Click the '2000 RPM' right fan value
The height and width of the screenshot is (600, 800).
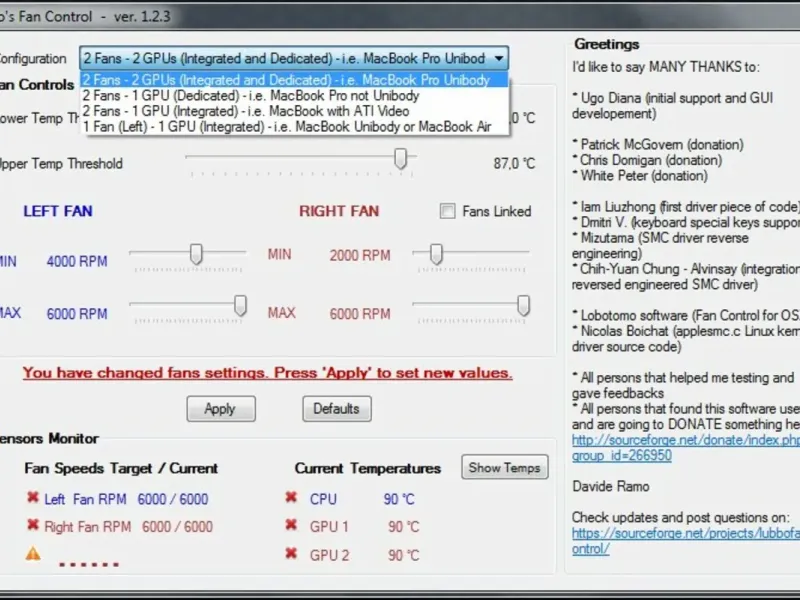(360, 255)
